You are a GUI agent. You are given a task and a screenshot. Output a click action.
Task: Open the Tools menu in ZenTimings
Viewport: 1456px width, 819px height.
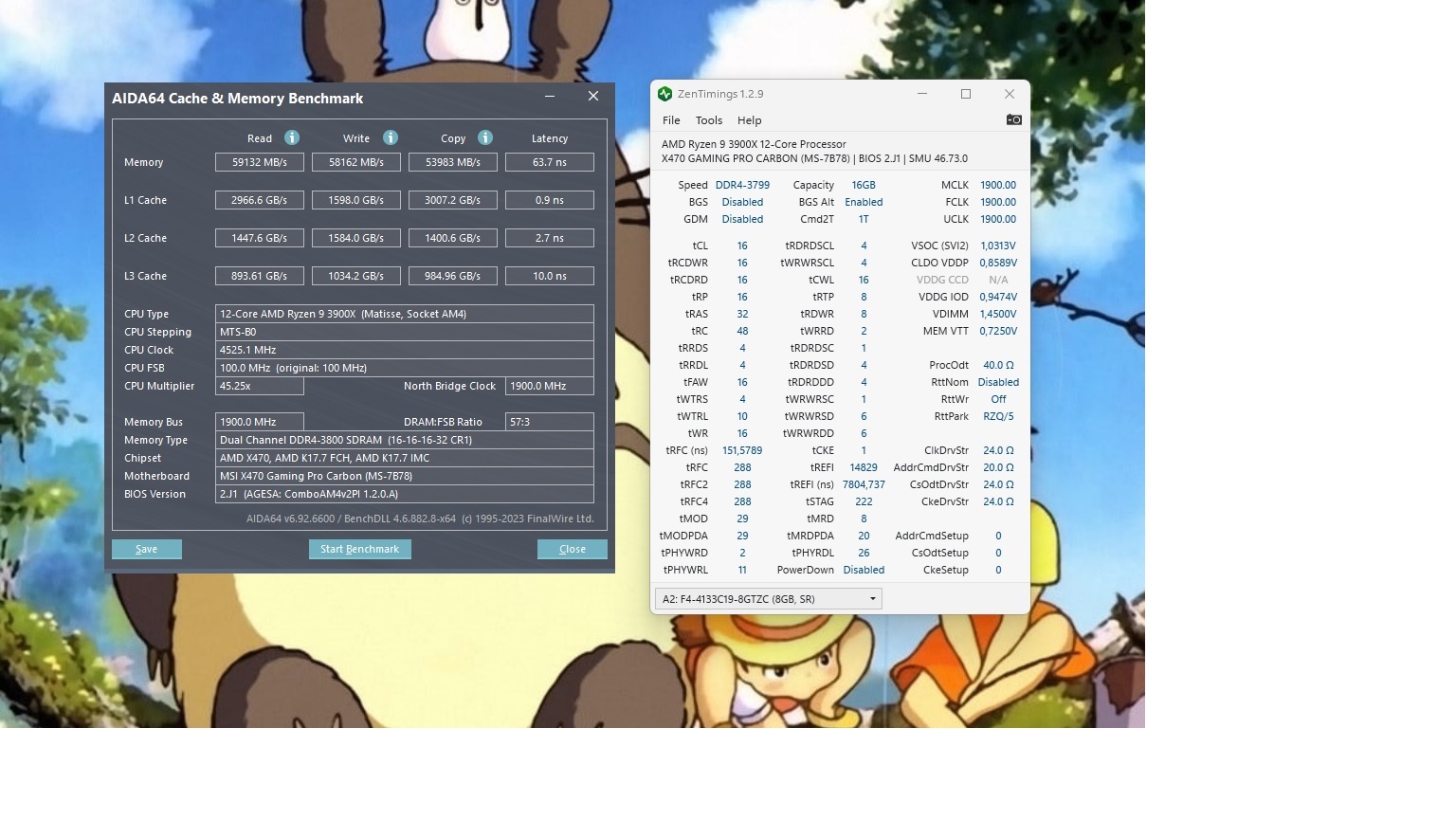[709, 120]
